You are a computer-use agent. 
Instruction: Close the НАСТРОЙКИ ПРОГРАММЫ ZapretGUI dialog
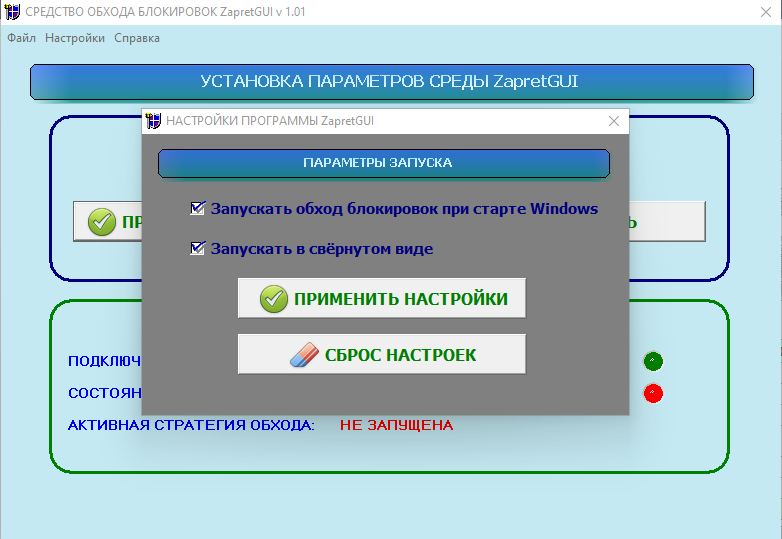pos(614,121)
